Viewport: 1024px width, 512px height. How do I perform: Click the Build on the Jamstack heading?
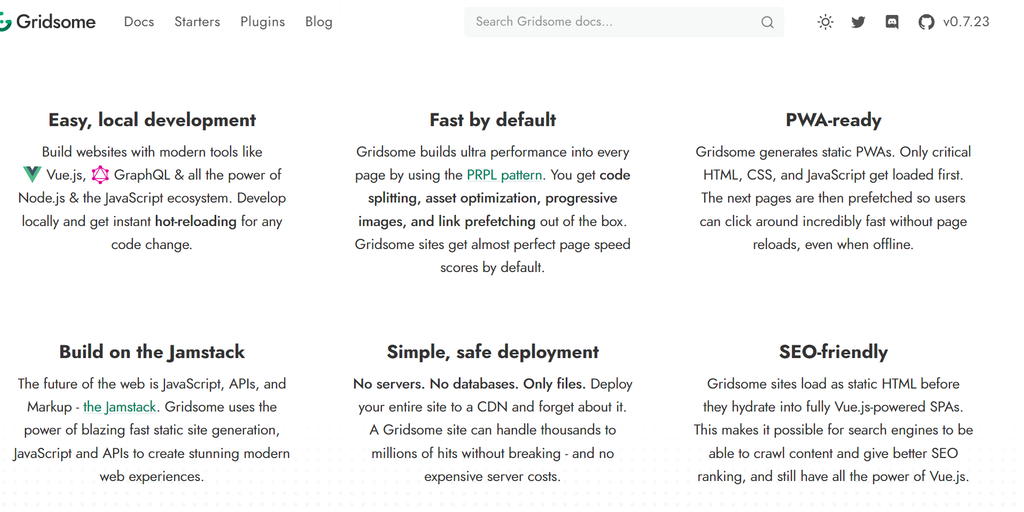(x=152, y=352)
